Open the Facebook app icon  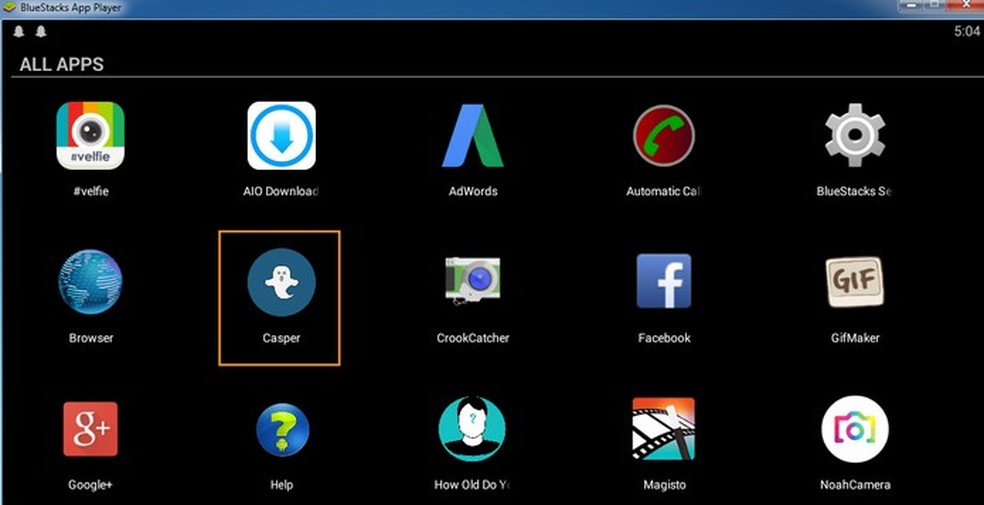coord(664,281)
